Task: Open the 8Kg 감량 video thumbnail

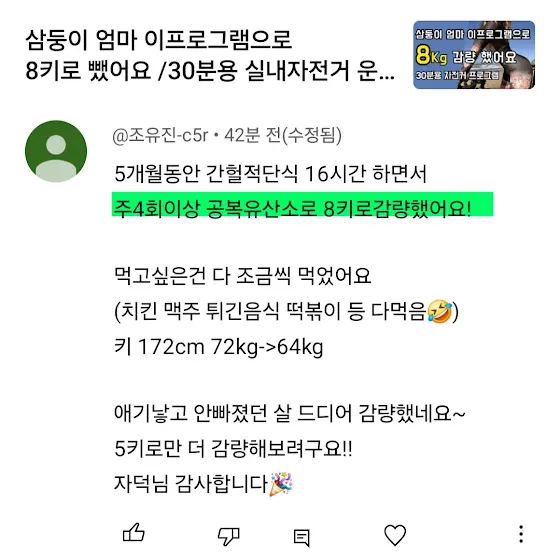Action: [x=474, y=55]
